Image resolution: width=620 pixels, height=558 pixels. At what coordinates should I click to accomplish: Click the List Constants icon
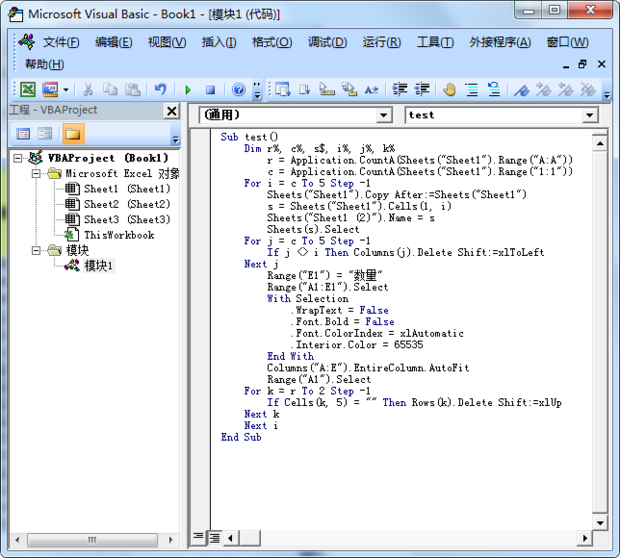[x=304, y=89]
